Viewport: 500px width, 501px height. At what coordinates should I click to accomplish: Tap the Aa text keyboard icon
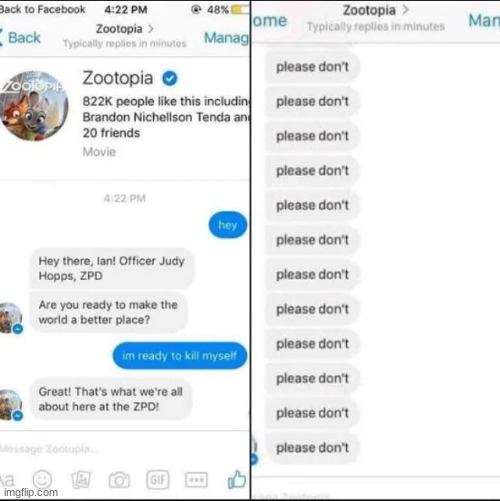(7, 480)
